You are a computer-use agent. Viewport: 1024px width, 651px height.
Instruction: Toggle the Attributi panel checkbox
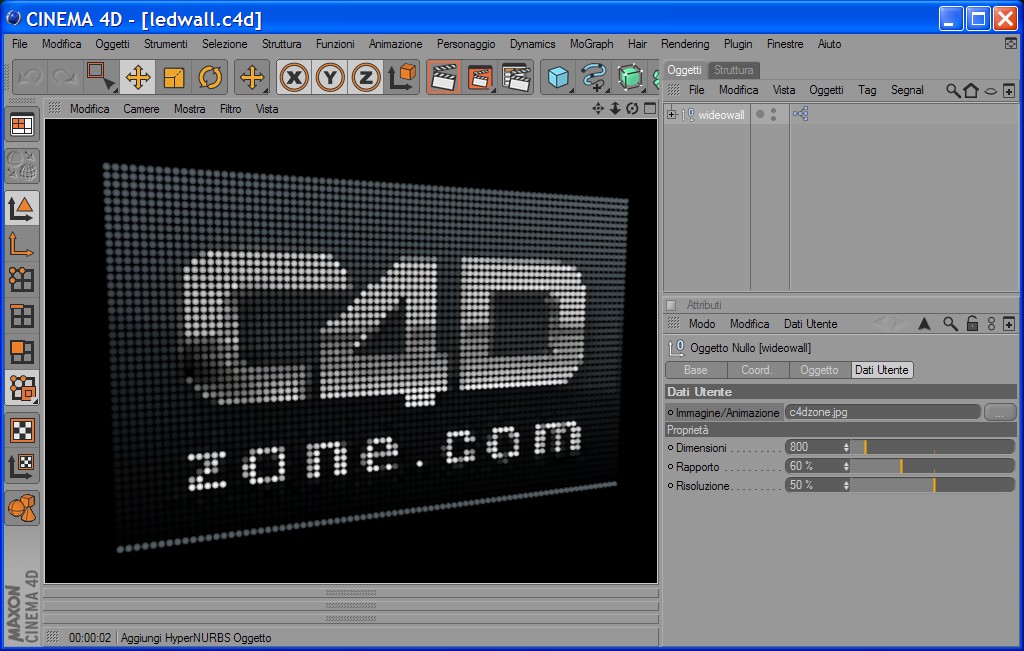click(x=671, y=305)
